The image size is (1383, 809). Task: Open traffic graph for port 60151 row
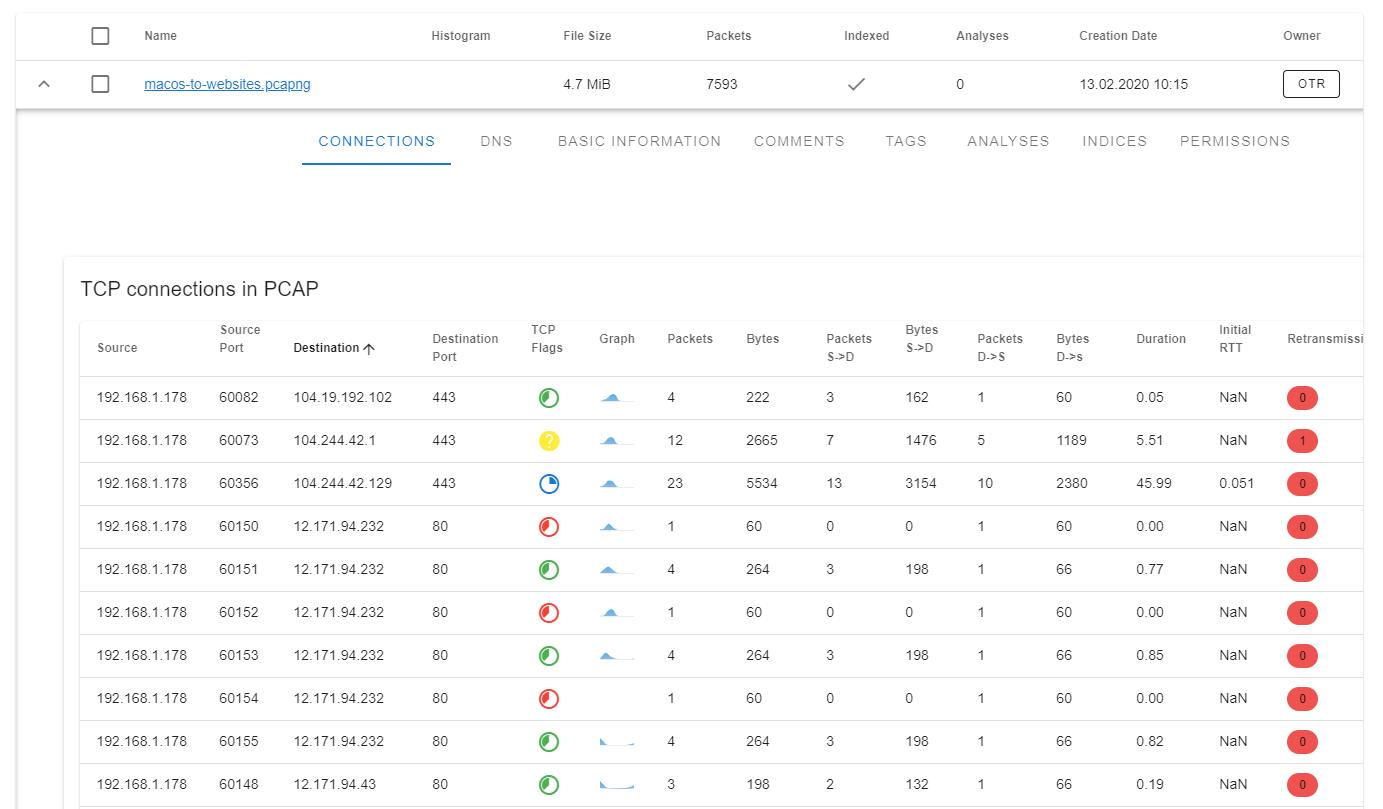coord(617,570)
